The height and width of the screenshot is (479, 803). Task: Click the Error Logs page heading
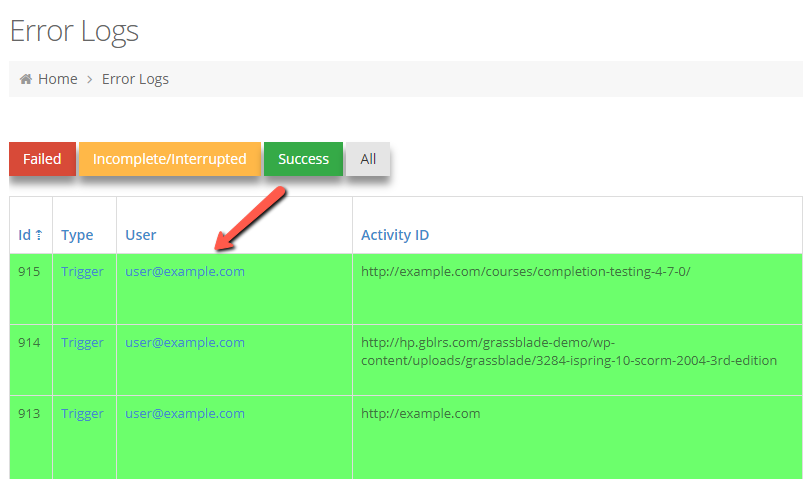pos(74,31)
